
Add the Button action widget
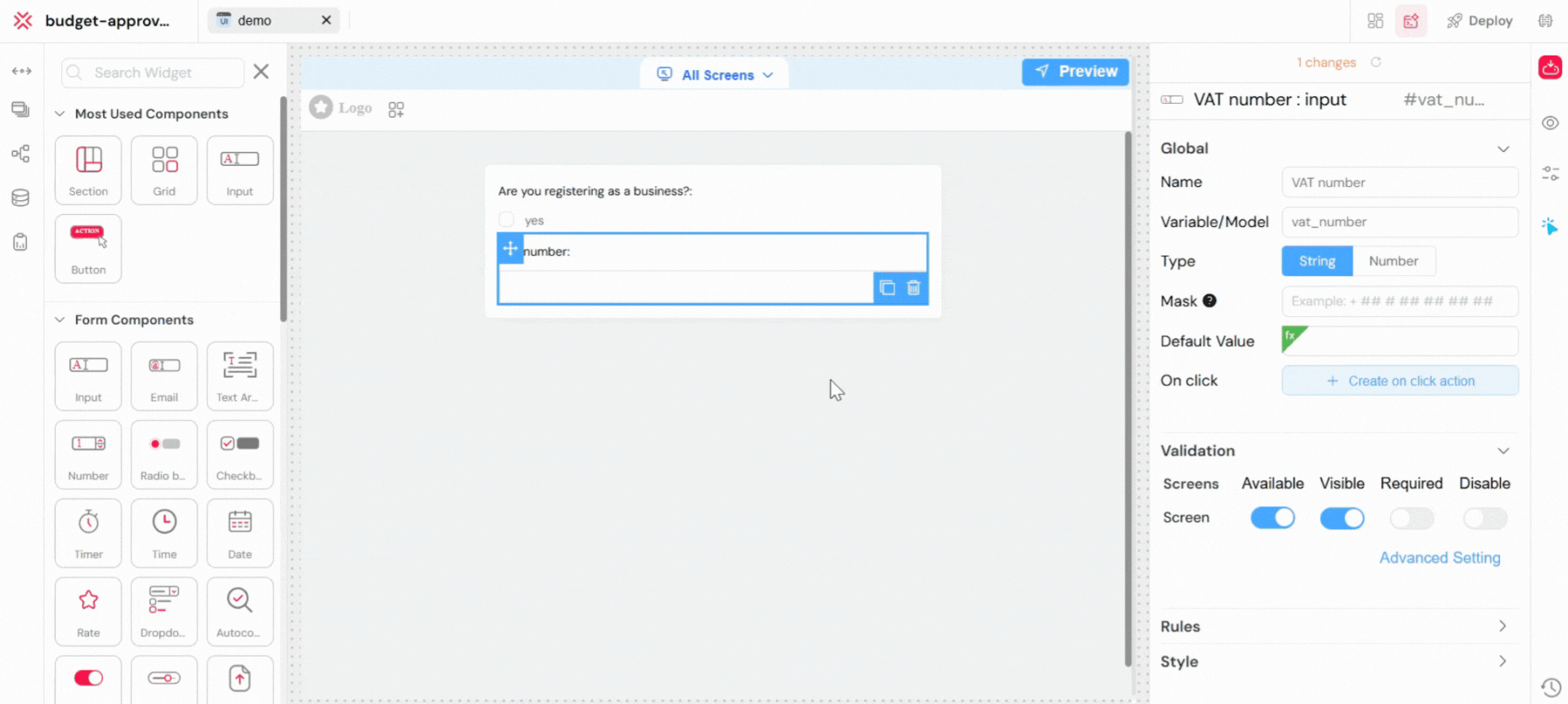coord(88,248)
